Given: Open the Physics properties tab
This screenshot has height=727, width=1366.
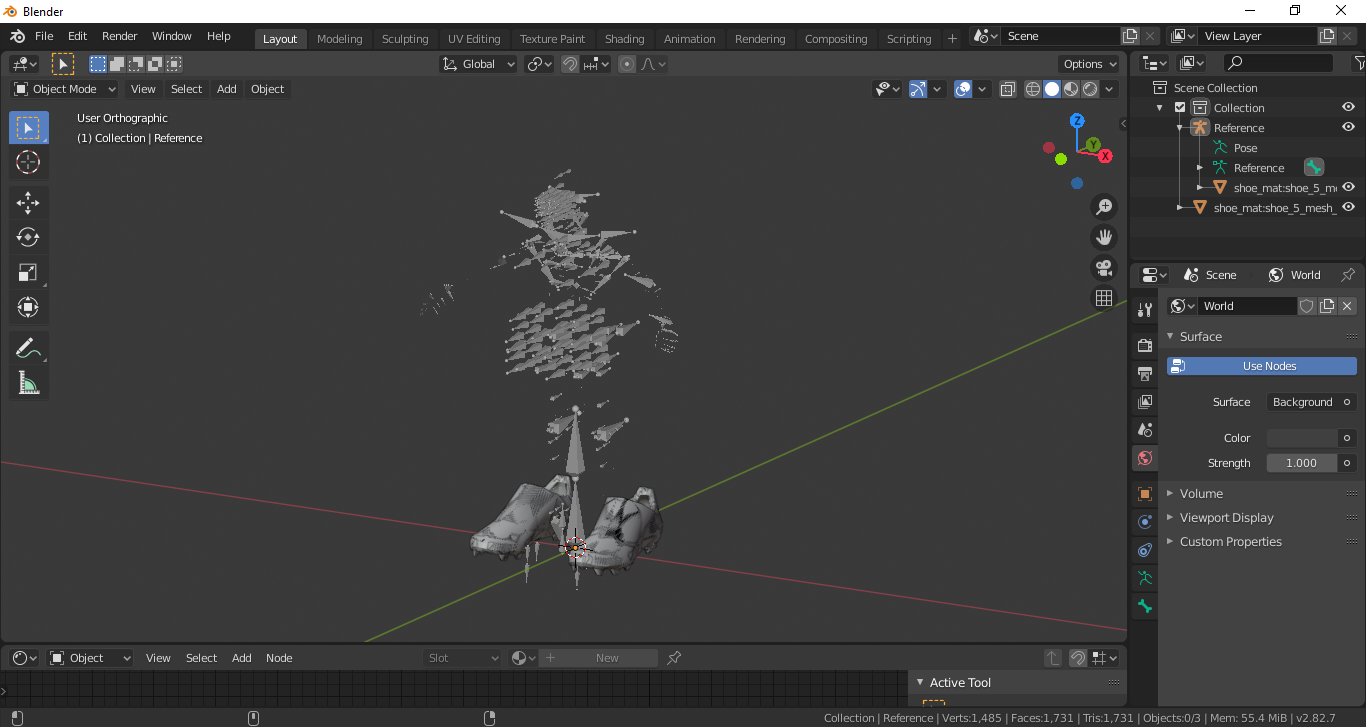Looking at the screenshot, I should 1145,522.
